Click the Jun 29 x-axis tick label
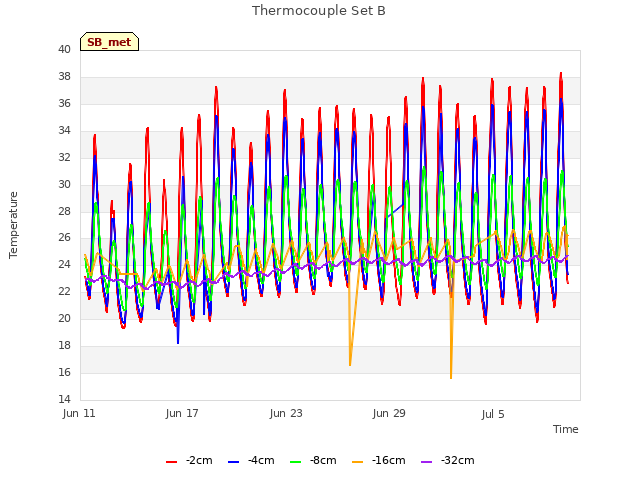The height and width of the screenshot is (480, 640). point(389,413)
